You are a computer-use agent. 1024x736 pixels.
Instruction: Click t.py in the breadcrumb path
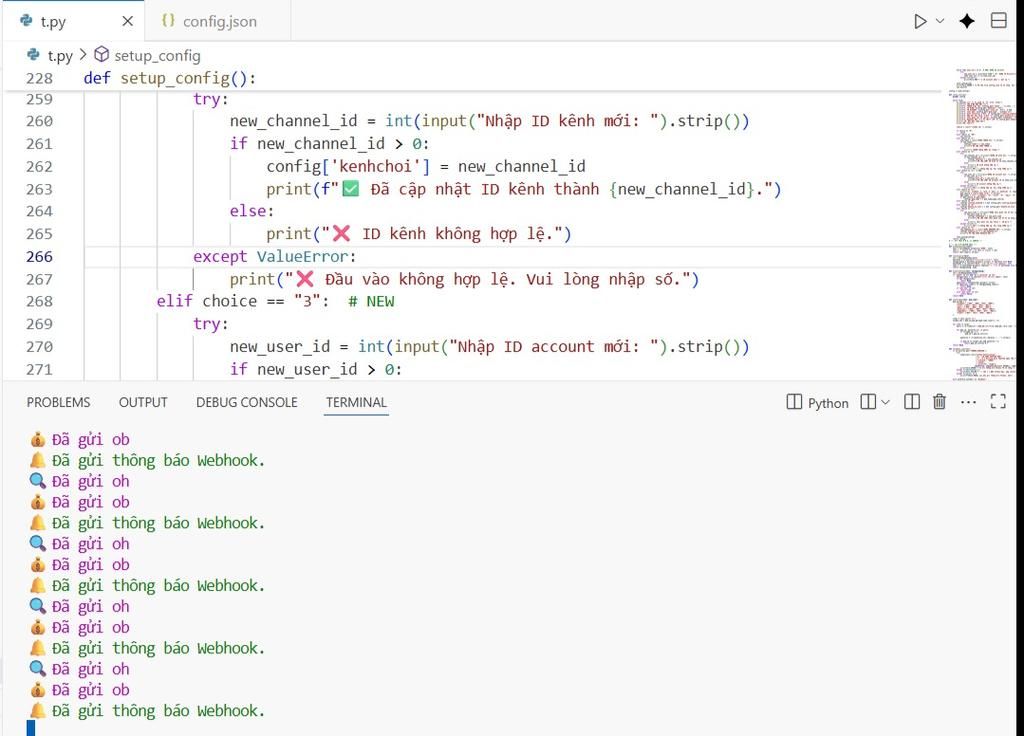[60, 56]
